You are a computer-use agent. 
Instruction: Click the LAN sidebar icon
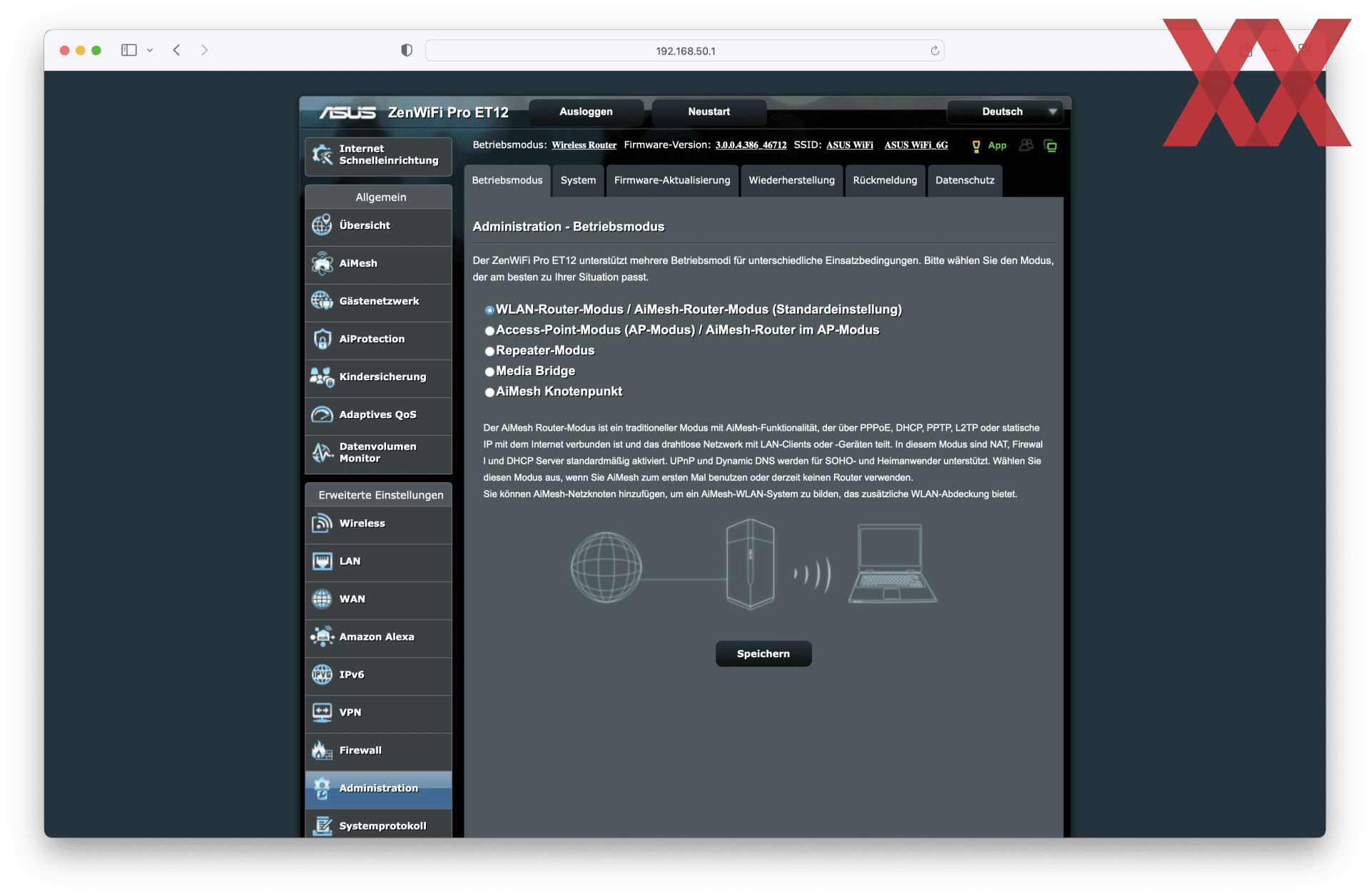point(323,561)
